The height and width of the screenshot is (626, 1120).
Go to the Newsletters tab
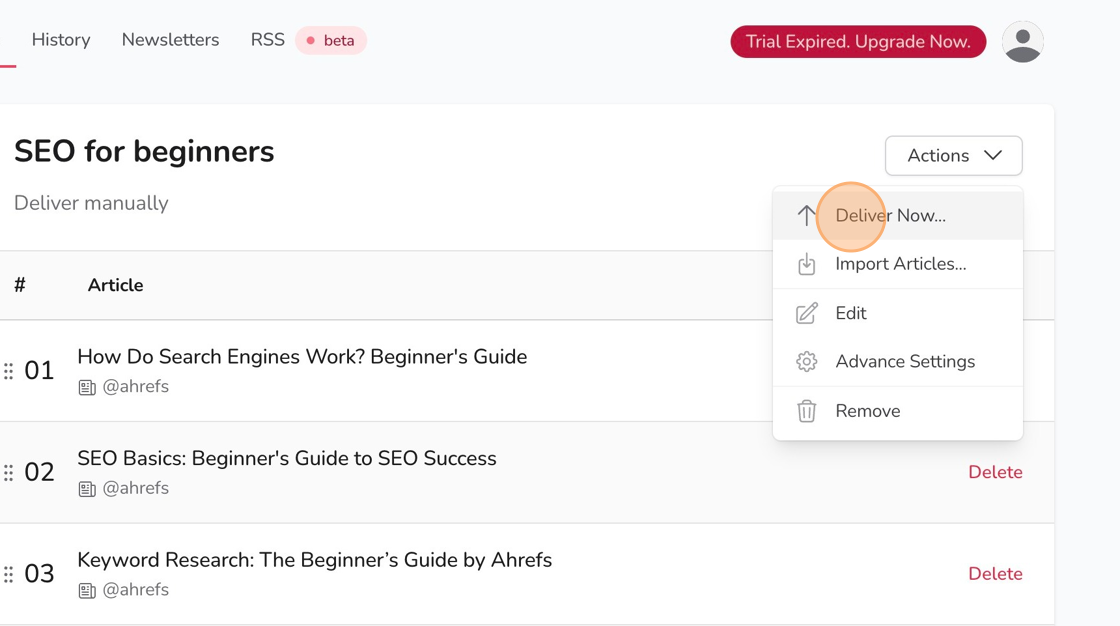170,40
